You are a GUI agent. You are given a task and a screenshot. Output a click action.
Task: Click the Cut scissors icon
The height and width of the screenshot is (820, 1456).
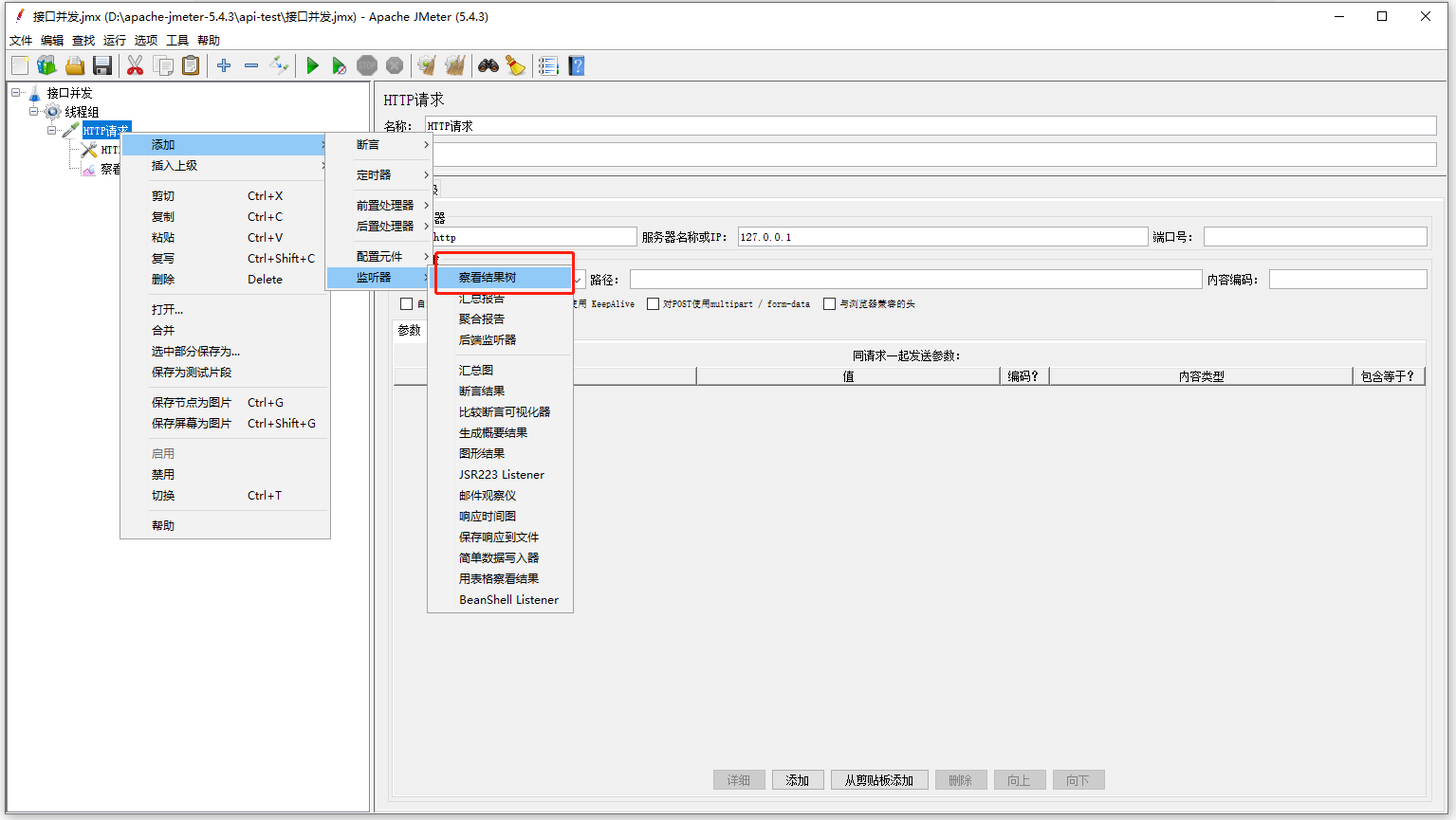(135, 65)
